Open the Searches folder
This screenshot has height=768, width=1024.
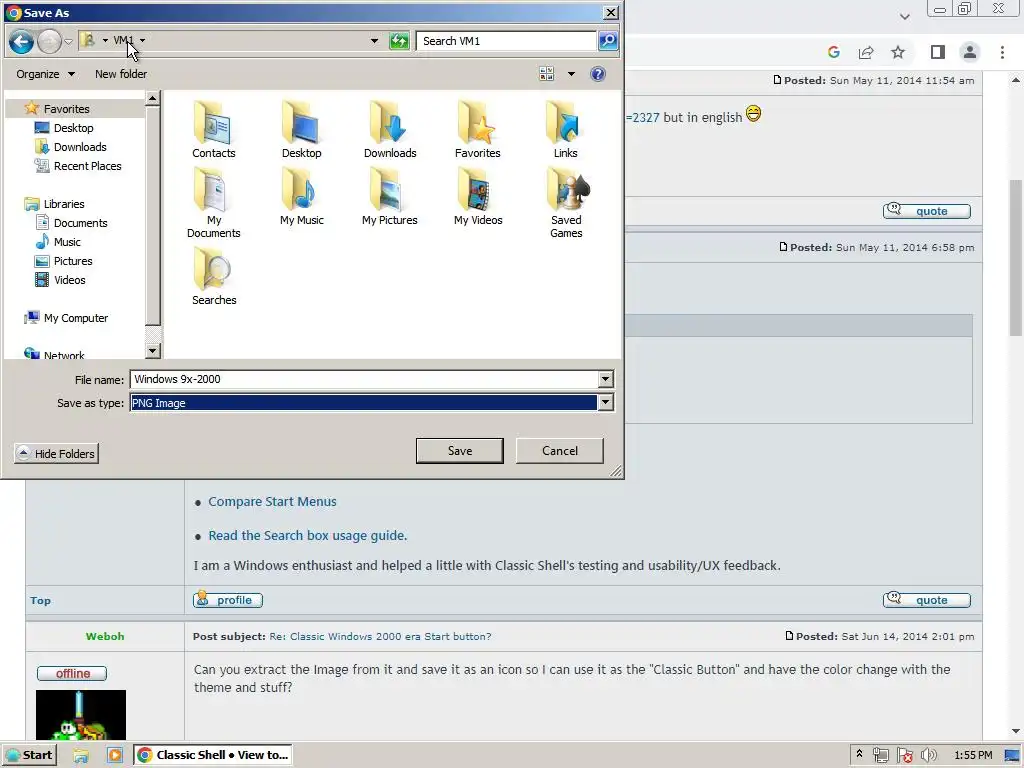click(x=214, y=276)
